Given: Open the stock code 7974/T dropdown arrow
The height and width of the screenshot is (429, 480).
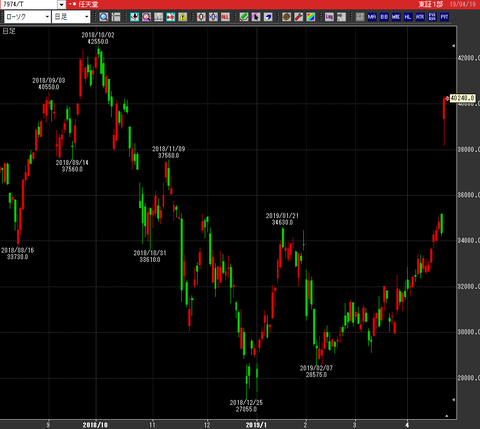Looking at the screenshot, I should click(x=62, y=4).
